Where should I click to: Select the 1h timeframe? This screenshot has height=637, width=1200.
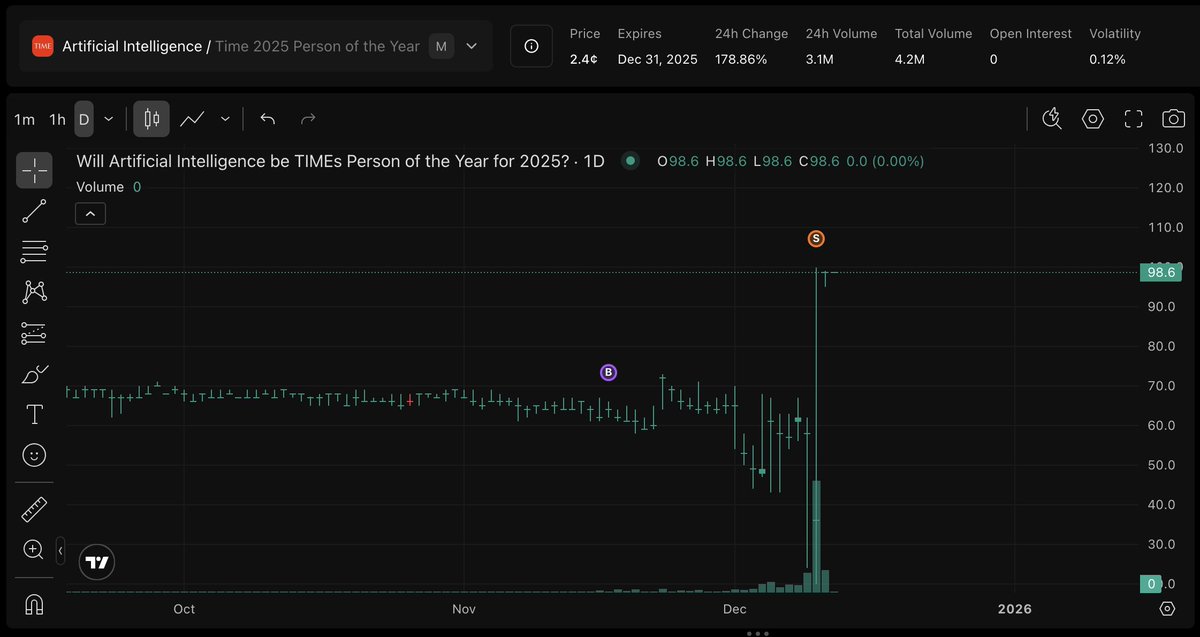point(57,119)
